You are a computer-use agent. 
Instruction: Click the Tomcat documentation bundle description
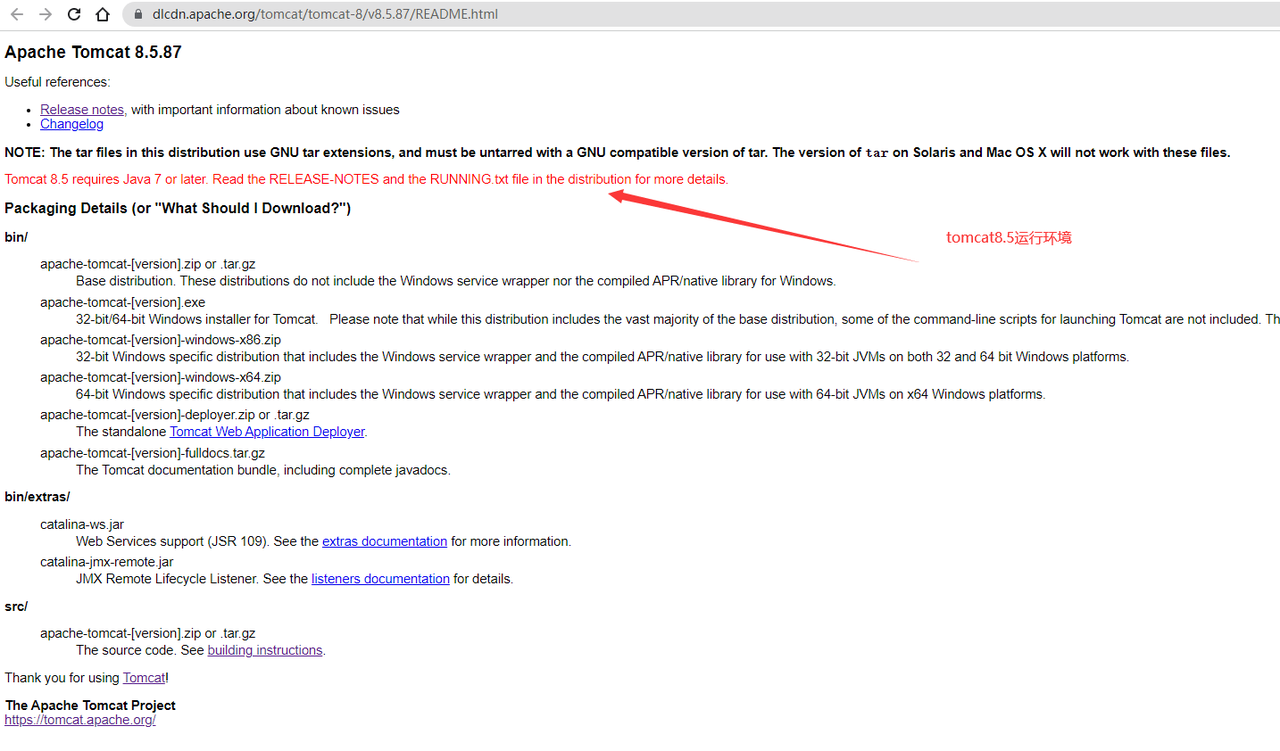[x=263, y=470]
